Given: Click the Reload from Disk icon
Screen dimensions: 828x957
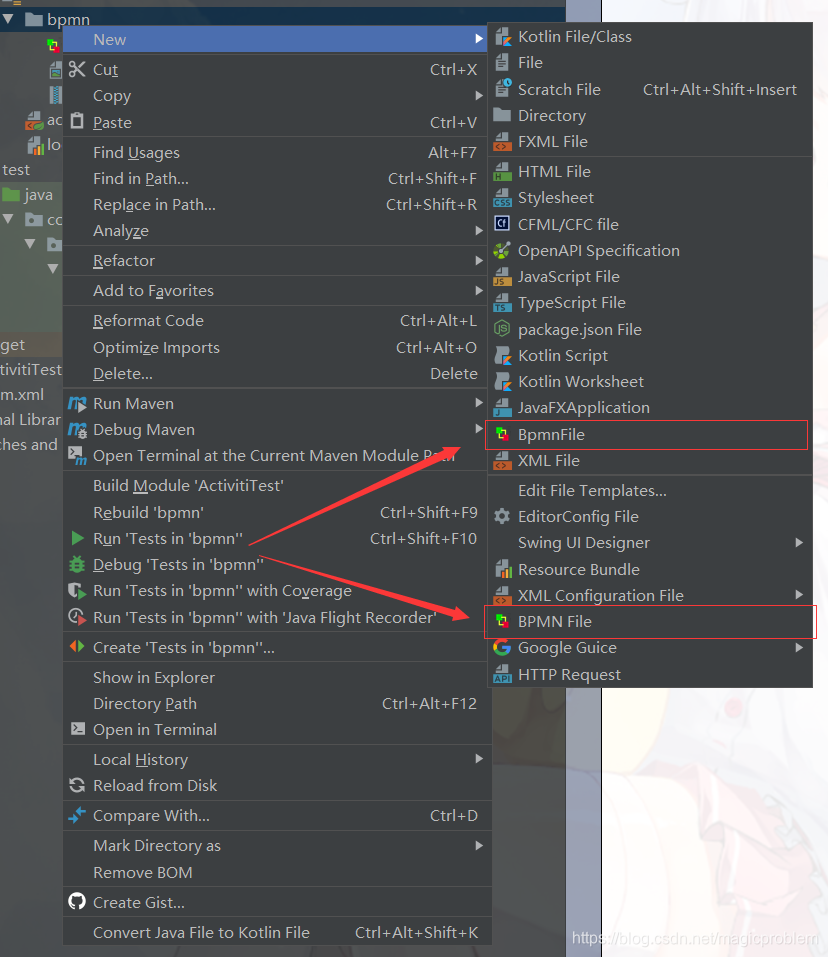Looking at the screenshot, I should click(x=77, y=785).
